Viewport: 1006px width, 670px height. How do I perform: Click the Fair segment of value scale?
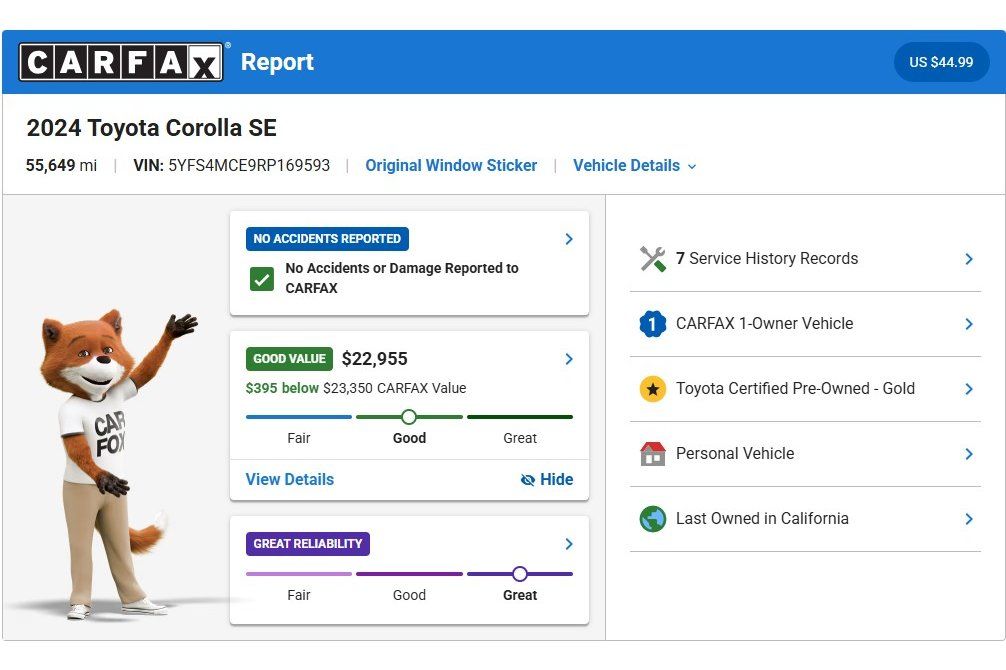pyautogui.click(x=299, y=417)
